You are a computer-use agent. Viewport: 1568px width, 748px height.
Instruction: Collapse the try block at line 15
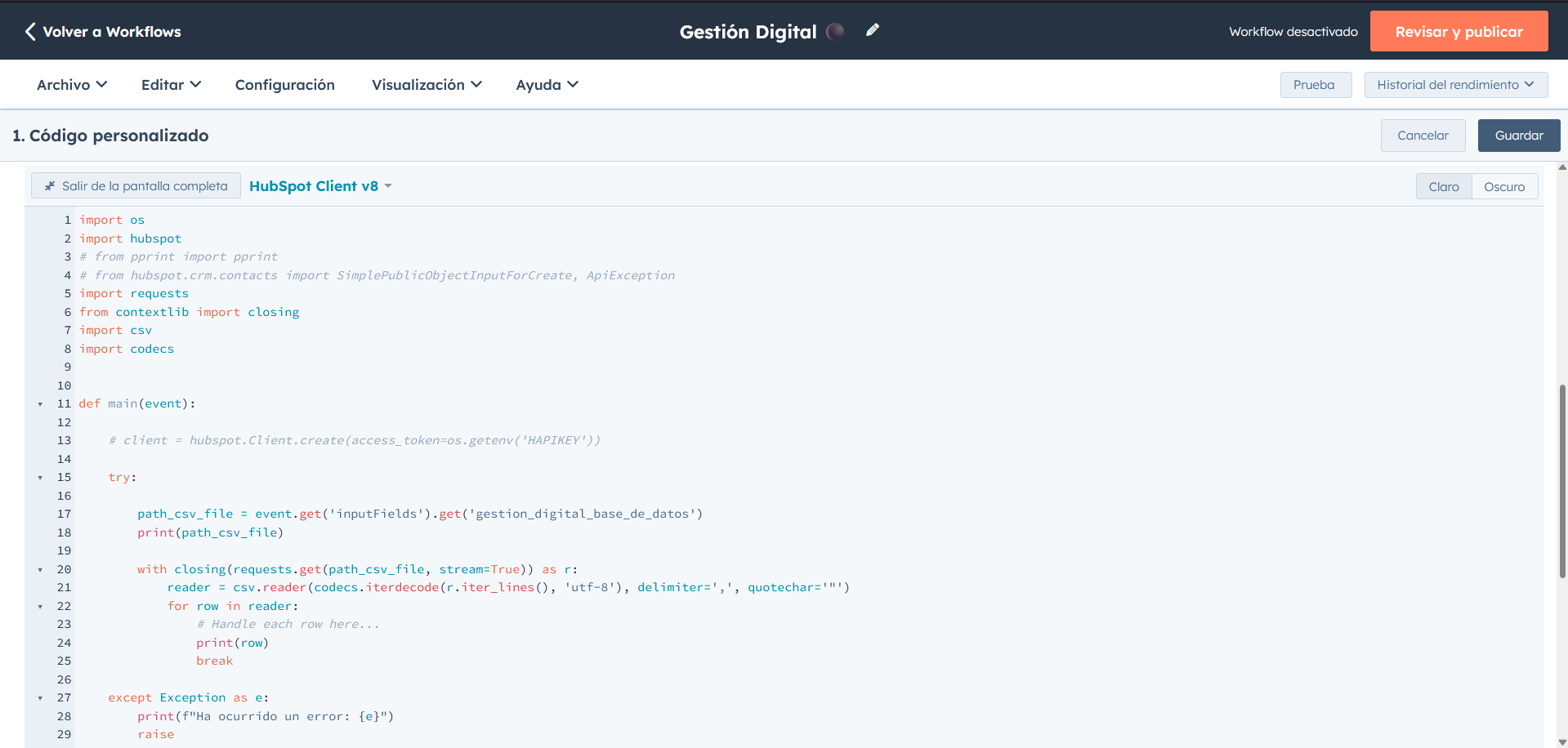point(40,478)
